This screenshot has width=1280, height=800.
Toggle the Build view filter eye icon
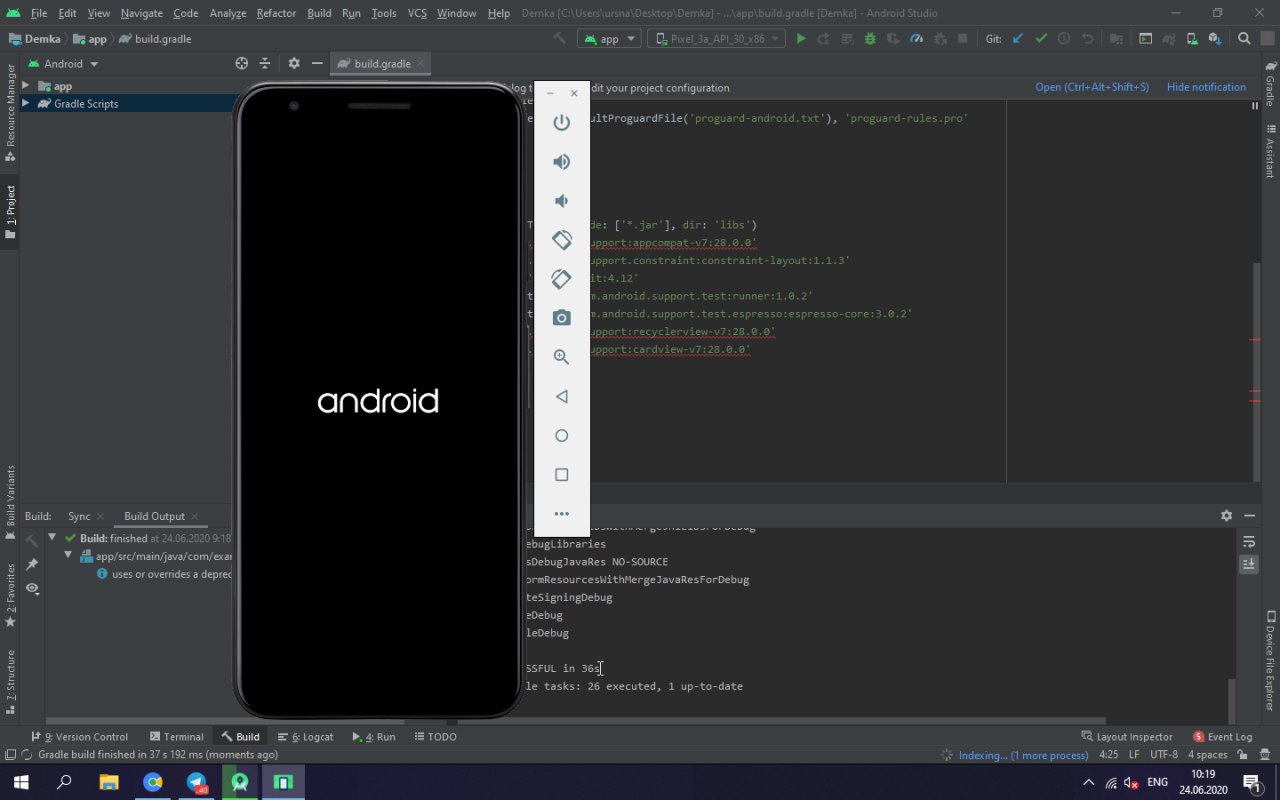point(32,589)
